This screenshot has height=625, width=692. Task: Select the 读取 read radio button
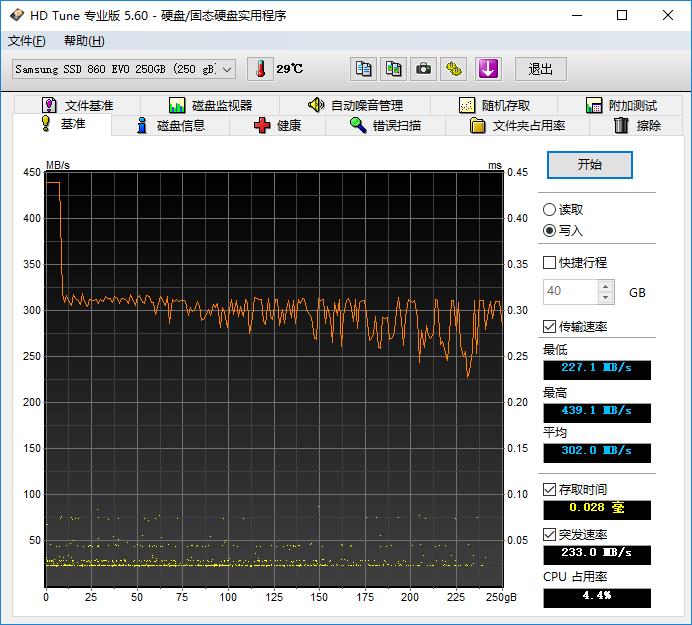coord(549,209)
